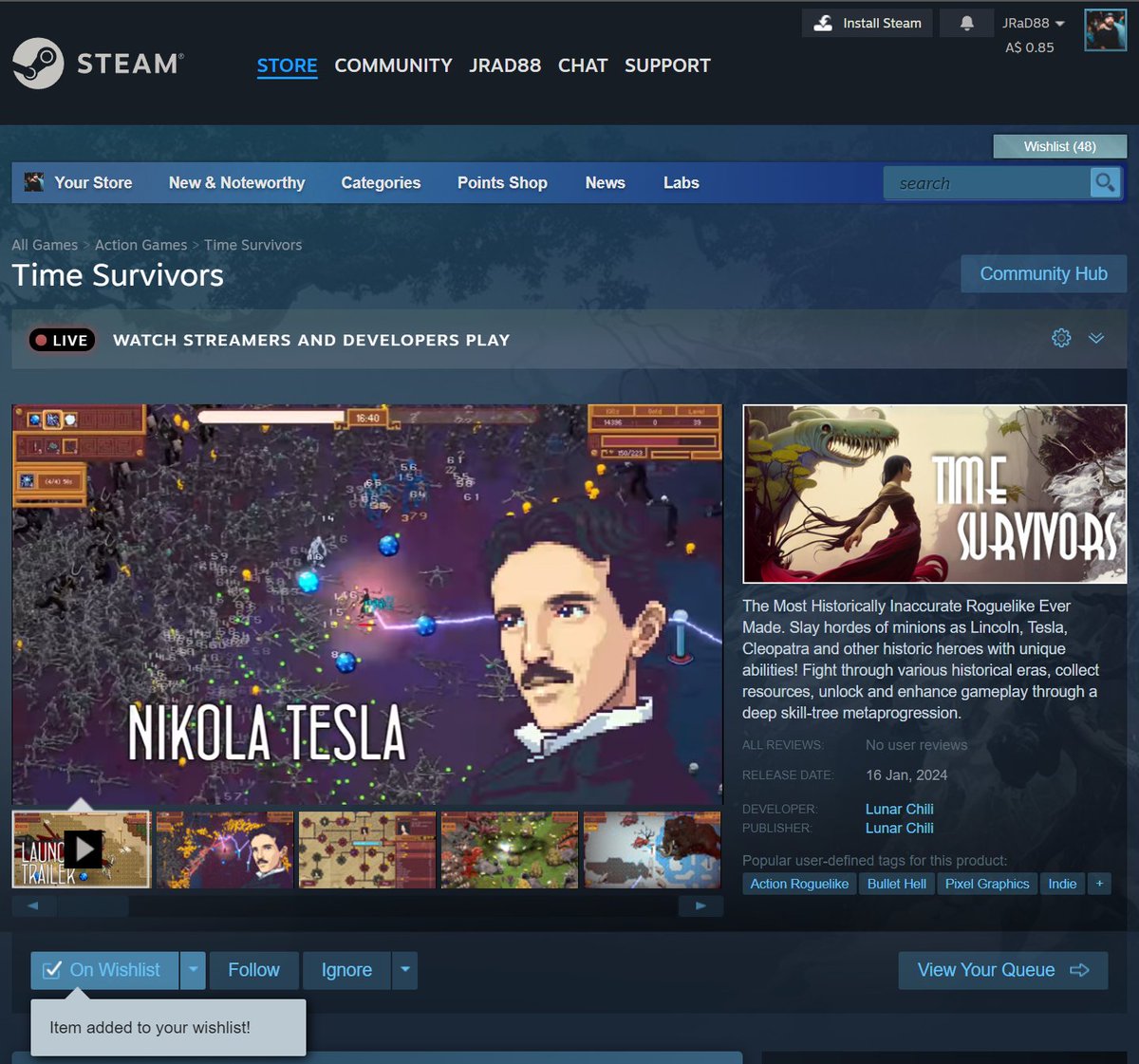
Task: Open the News tab
Action: [x=605, y=182]
